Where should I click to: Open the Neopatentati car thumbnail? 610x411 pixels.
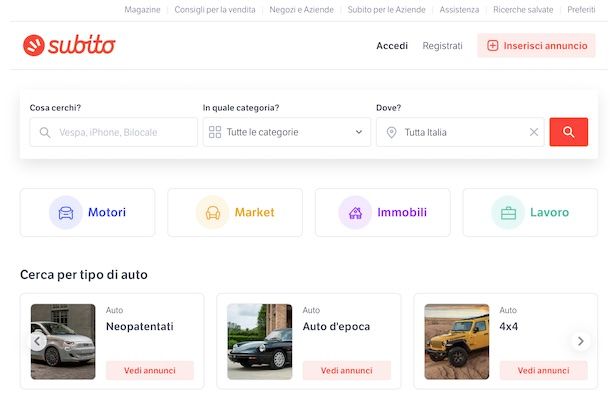(63, 342)
